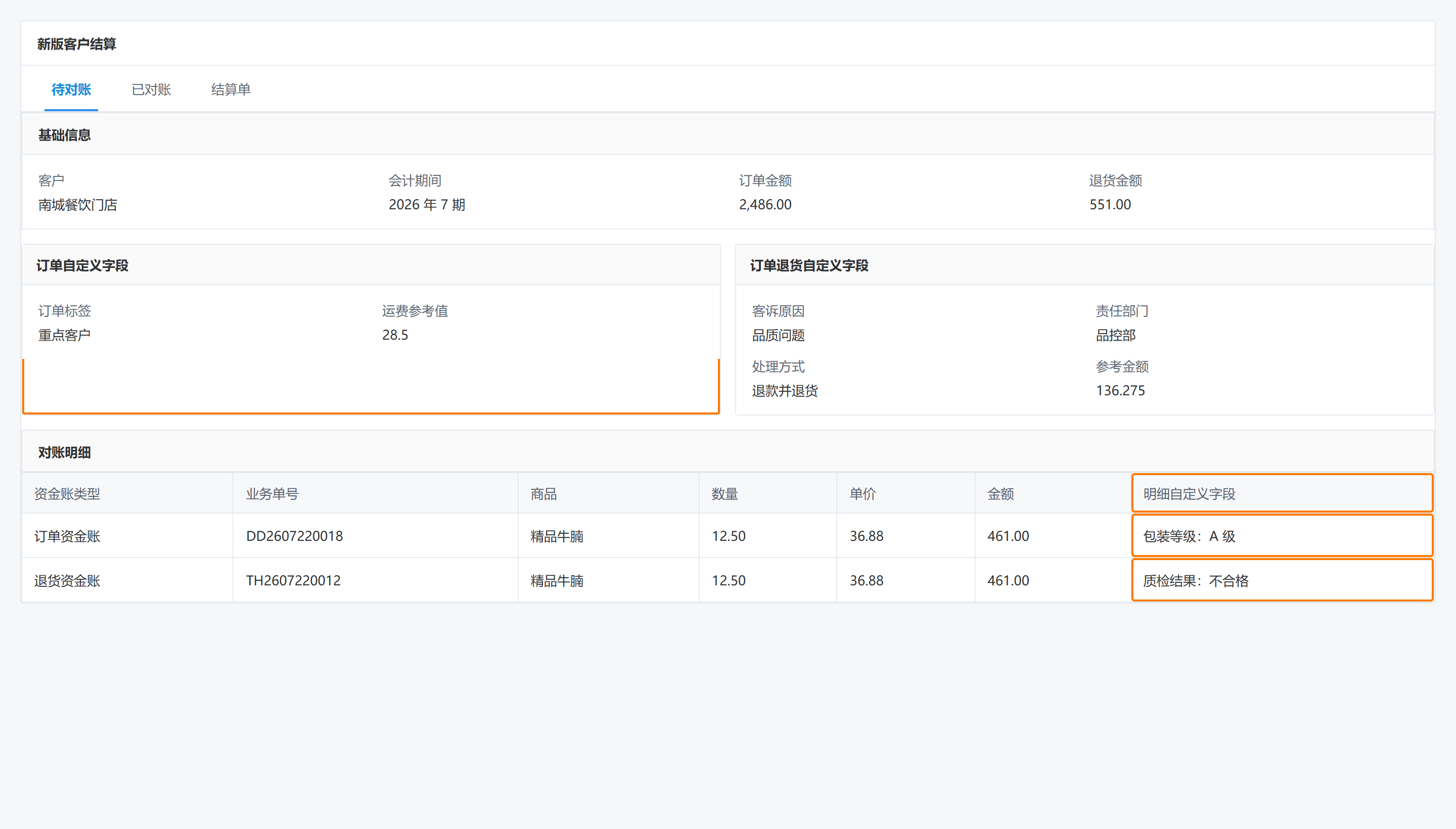This screenshot has width=1456, height=829.
Task: Click the 包装等级：A 级 cell
Action: pyautogui.click(x=1282, y=536)
